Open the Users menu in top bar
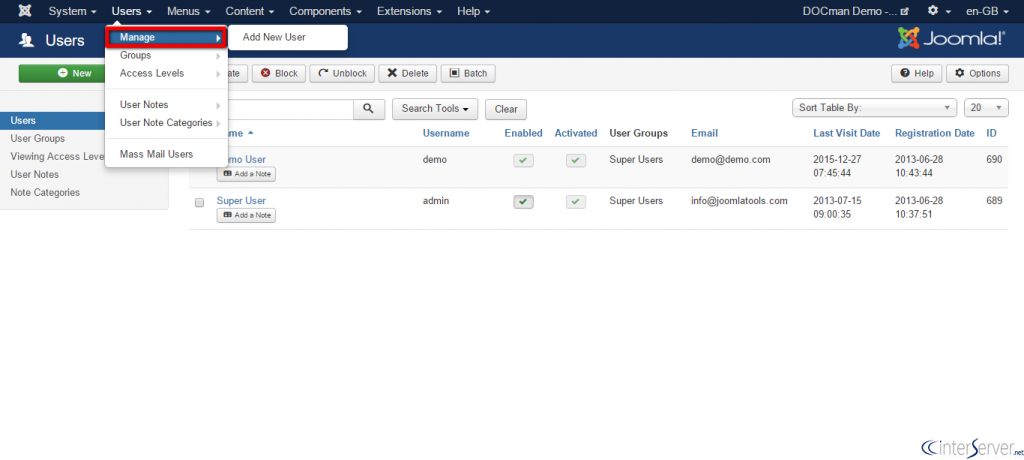 coord(132,11)
